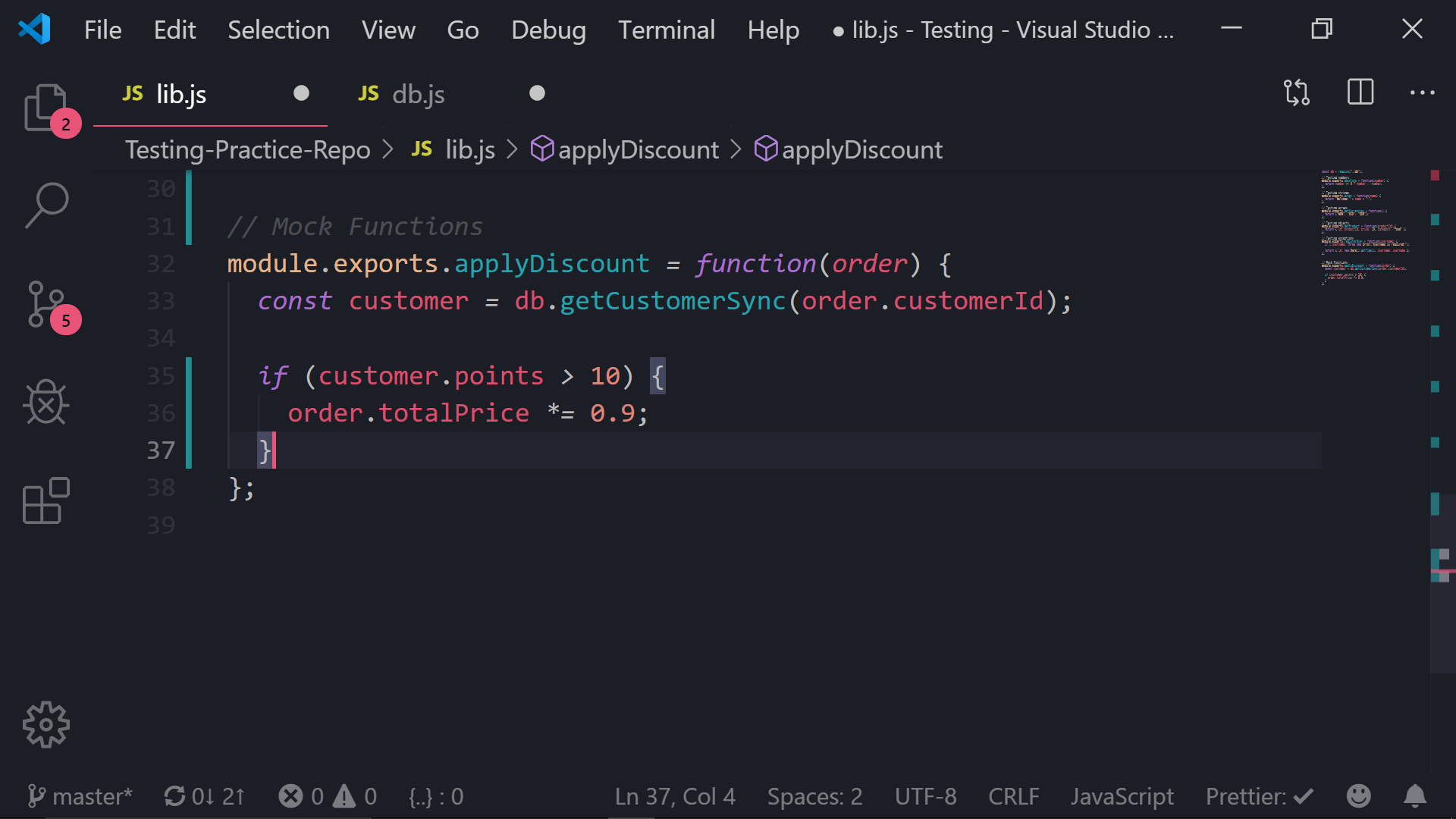The width and height of the screenshot is (1456, 819).
Task: Click the master* branch name in the status bar
Action: point(91,796)
